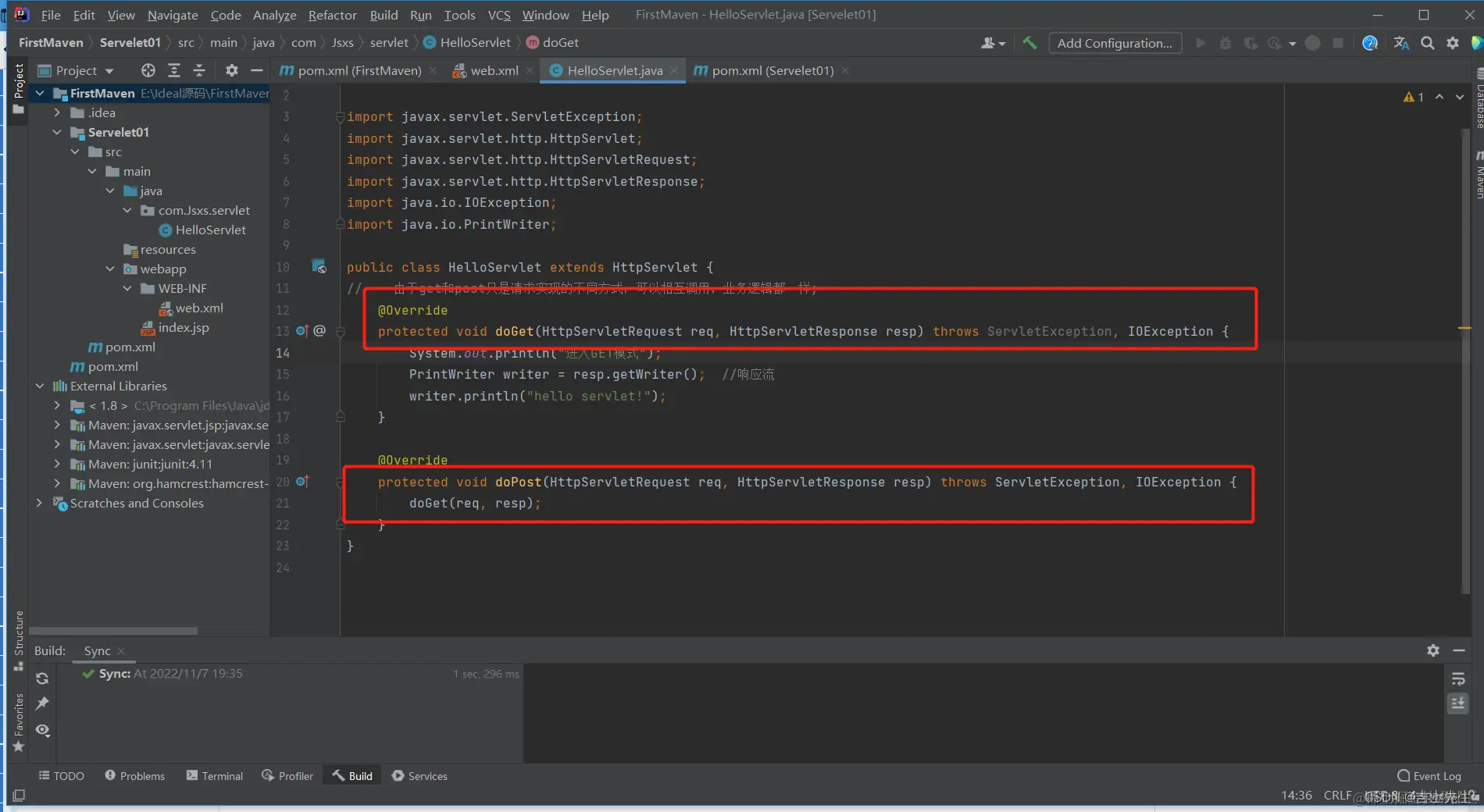Click Expand All in Project panel
This screenshot has height=812, width=1484.
[x=174, y=70]
